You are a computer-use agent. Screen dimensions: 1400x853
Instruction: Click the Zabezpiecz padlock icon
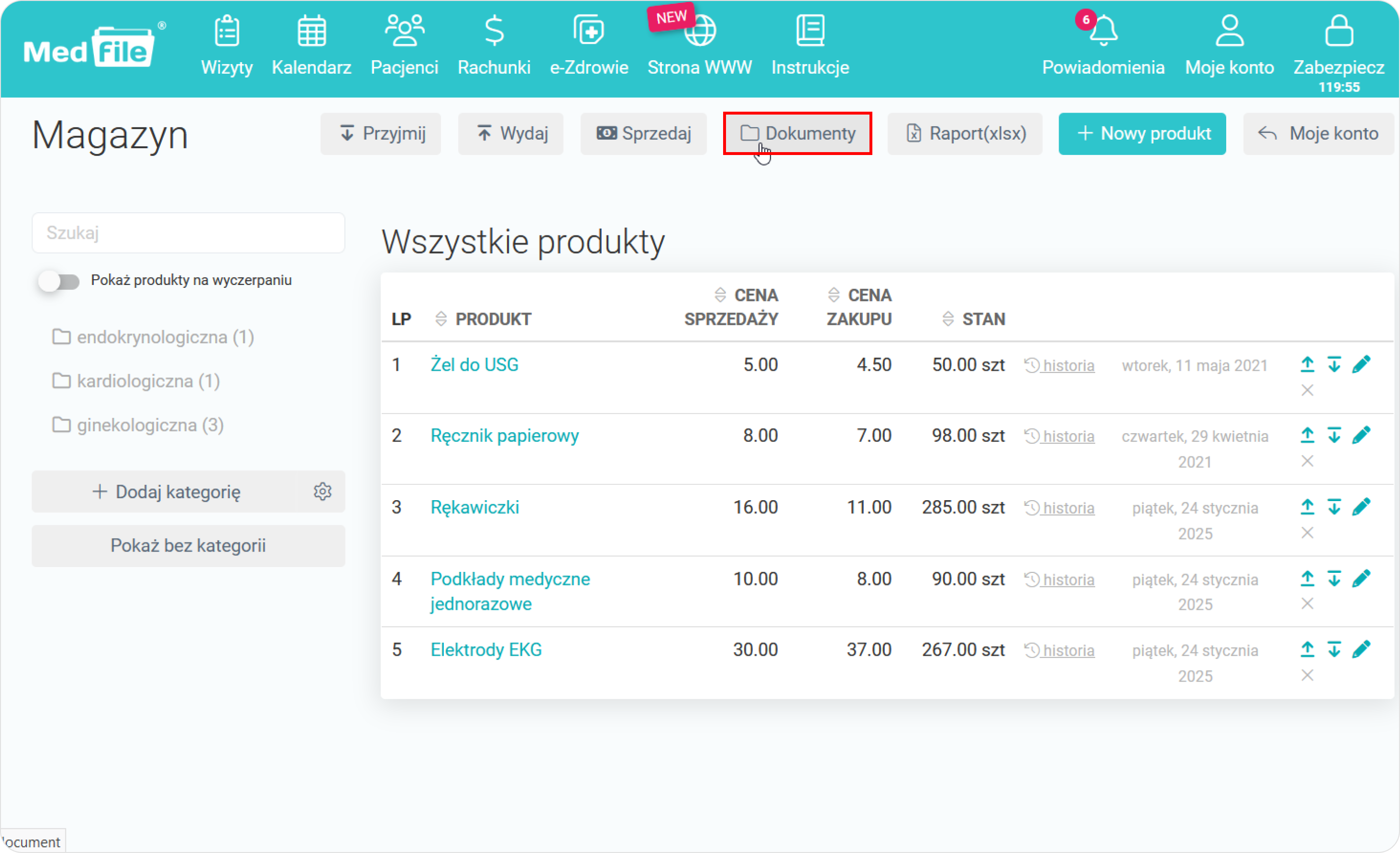[x=1339, y=31]
